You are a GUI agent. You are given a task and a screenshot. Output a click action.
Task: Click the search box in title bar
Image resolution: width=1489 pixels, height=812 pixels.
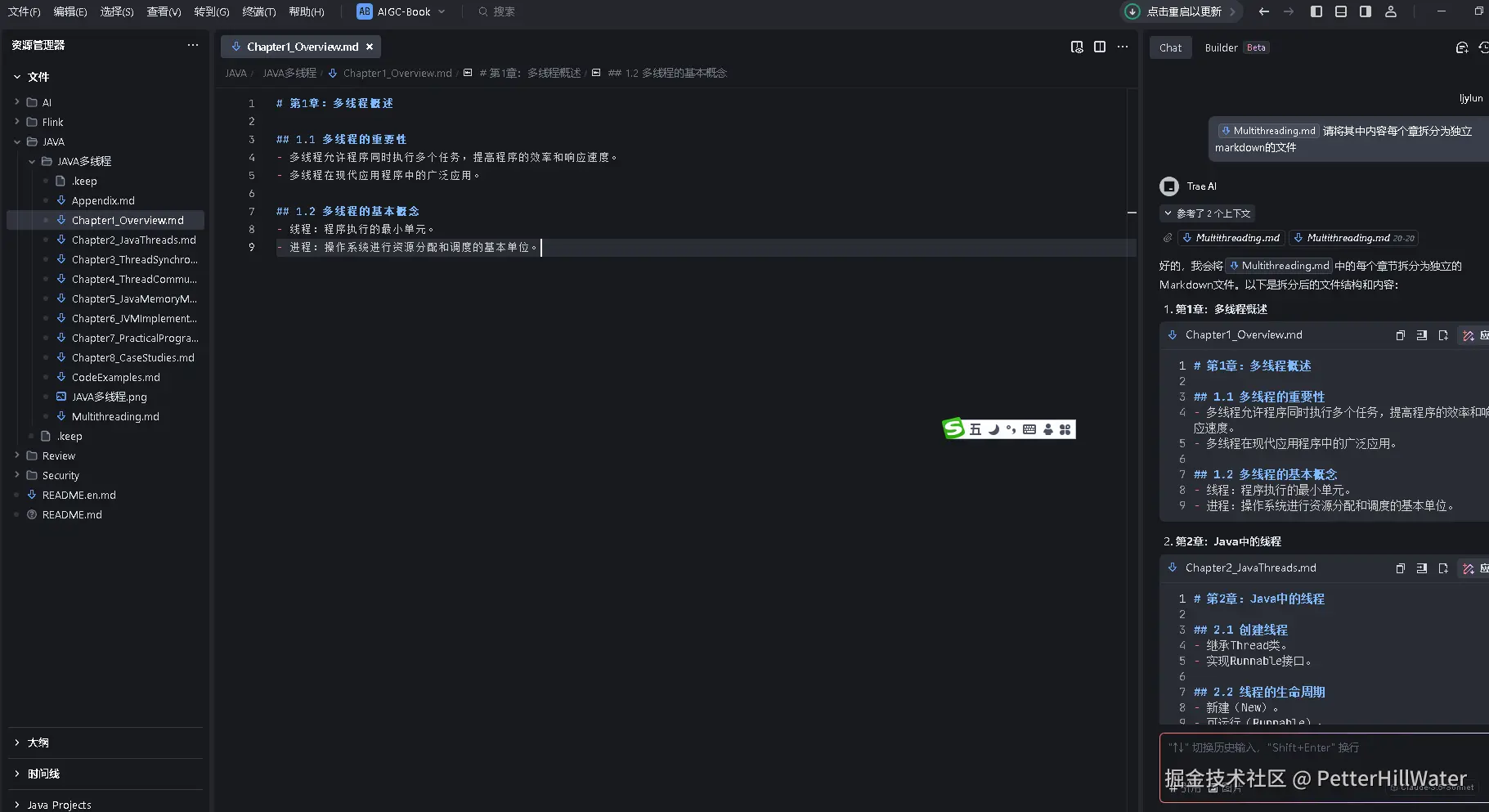click(497, 11)
